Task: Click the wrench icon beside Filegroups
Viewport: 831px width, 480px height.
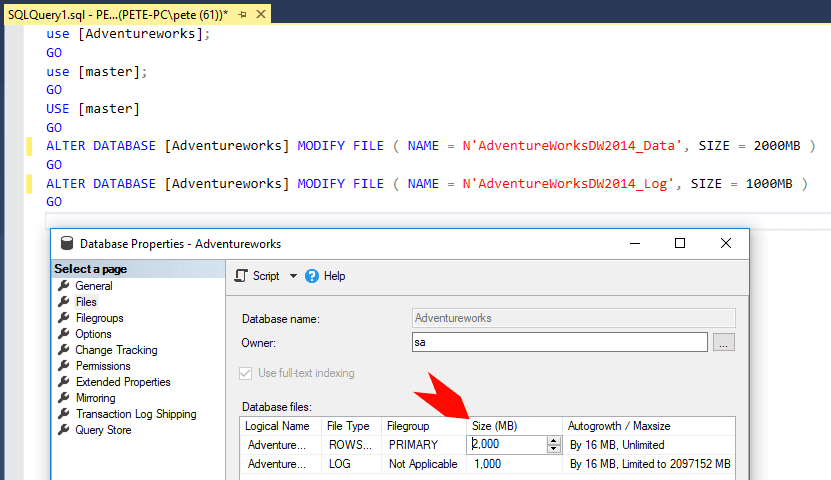Action: coord(64,317)
